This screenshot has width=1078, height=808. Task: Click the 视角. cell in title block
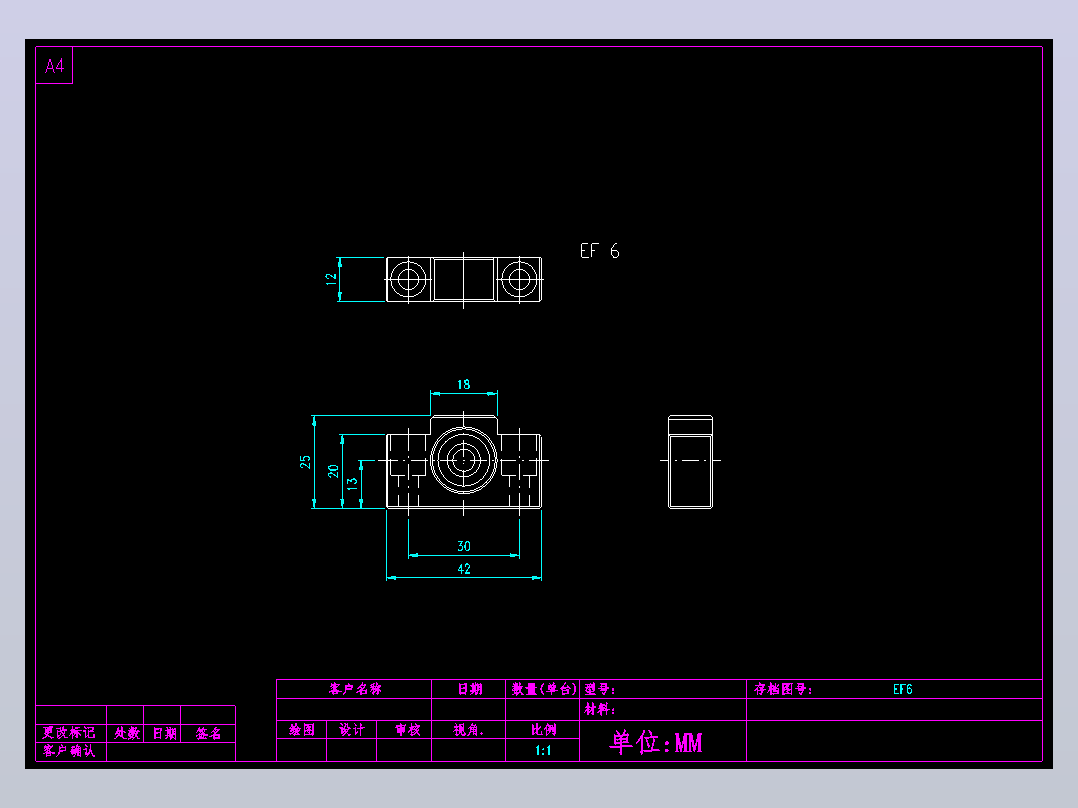coord(468,730)
